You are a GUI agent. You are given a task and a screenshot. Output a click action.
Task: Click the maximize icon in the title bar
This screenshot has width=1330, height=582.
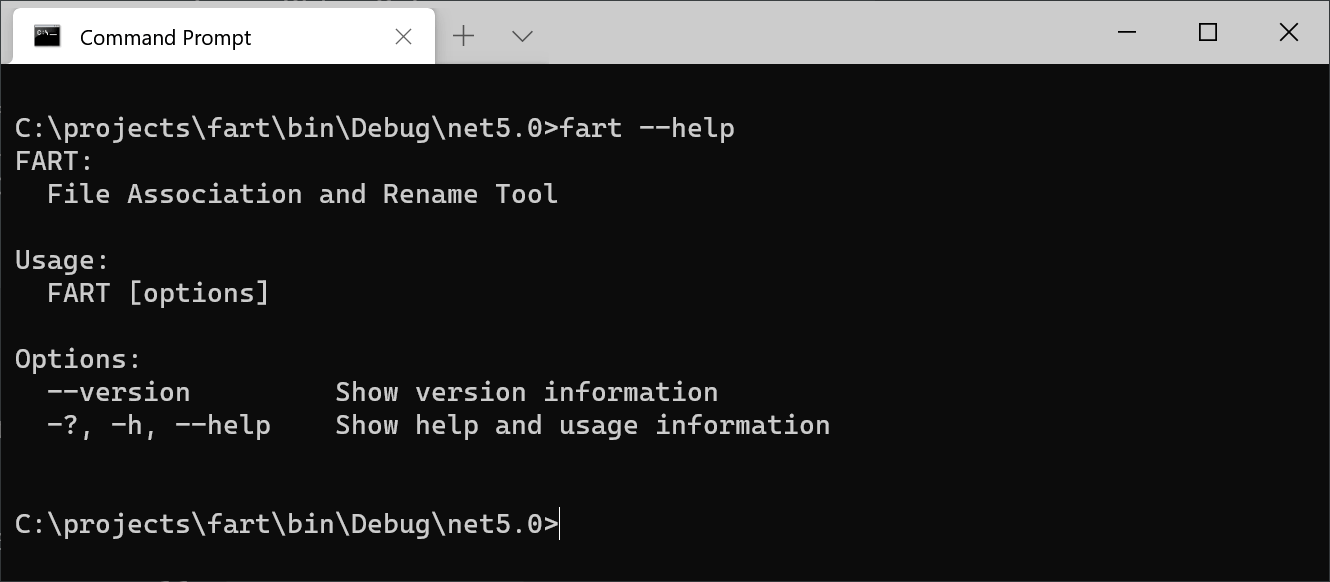pyautogui.click(x=1207, y=33)
